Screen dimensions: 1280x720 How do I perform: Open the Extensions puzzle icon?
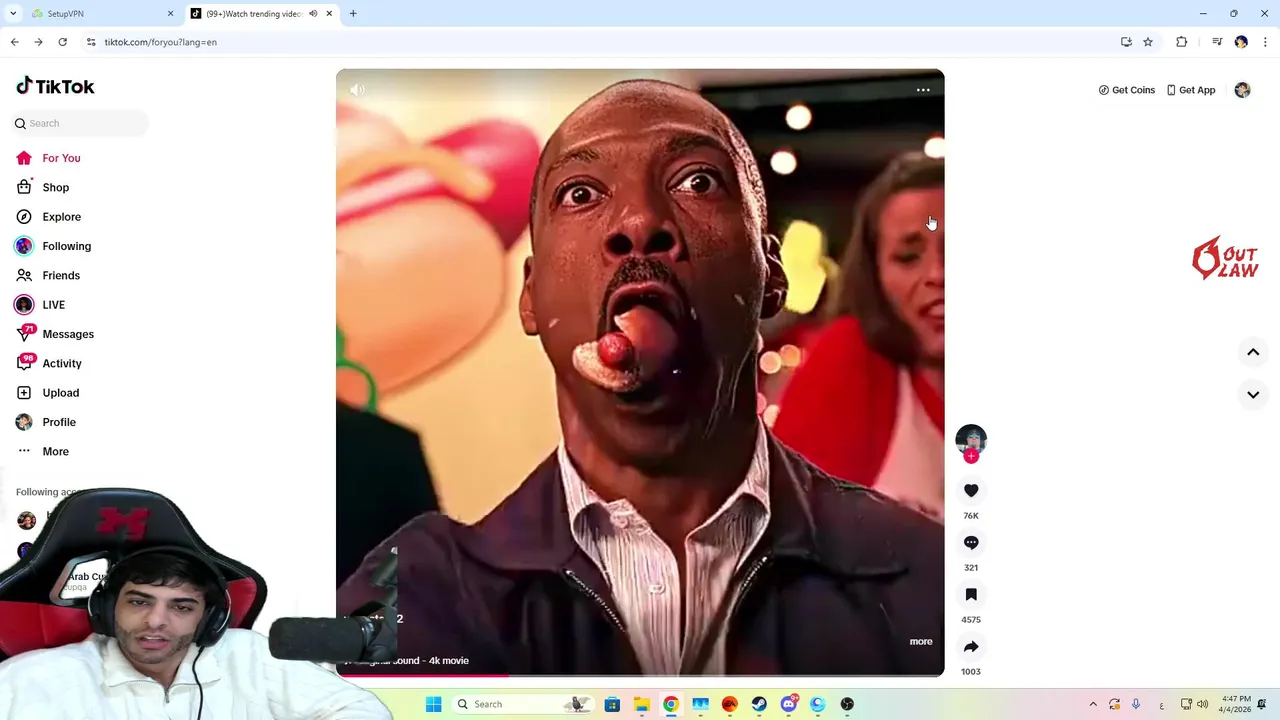pos(1181,42)
